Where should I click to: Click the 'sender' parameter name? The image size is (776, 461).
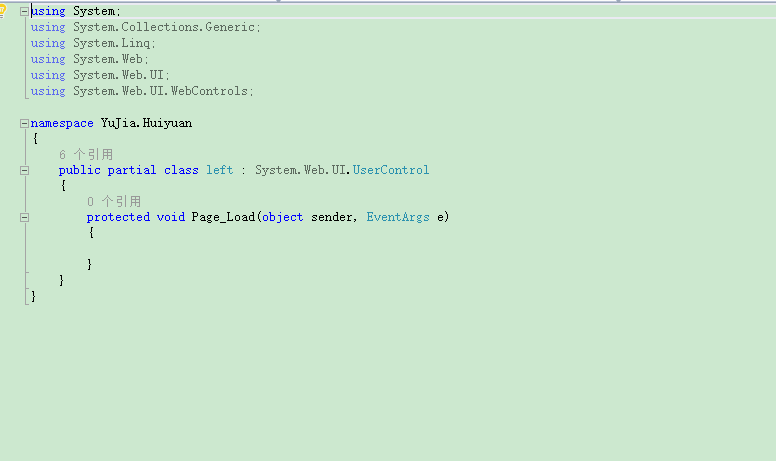(332, 217)
